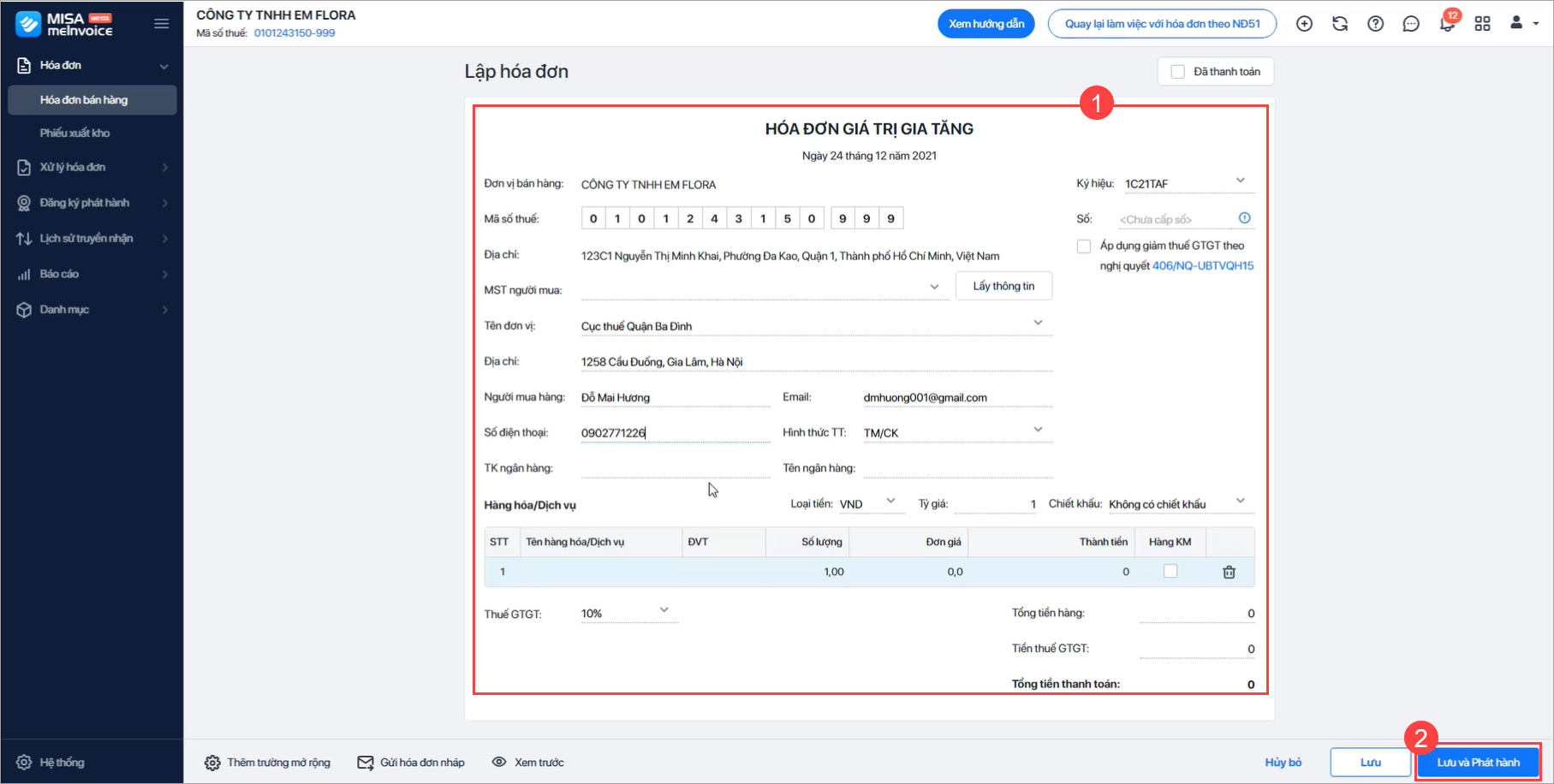1554x784 pixels.
Task: Click the TK ngân hàng input field
Action: click(676, 468)
